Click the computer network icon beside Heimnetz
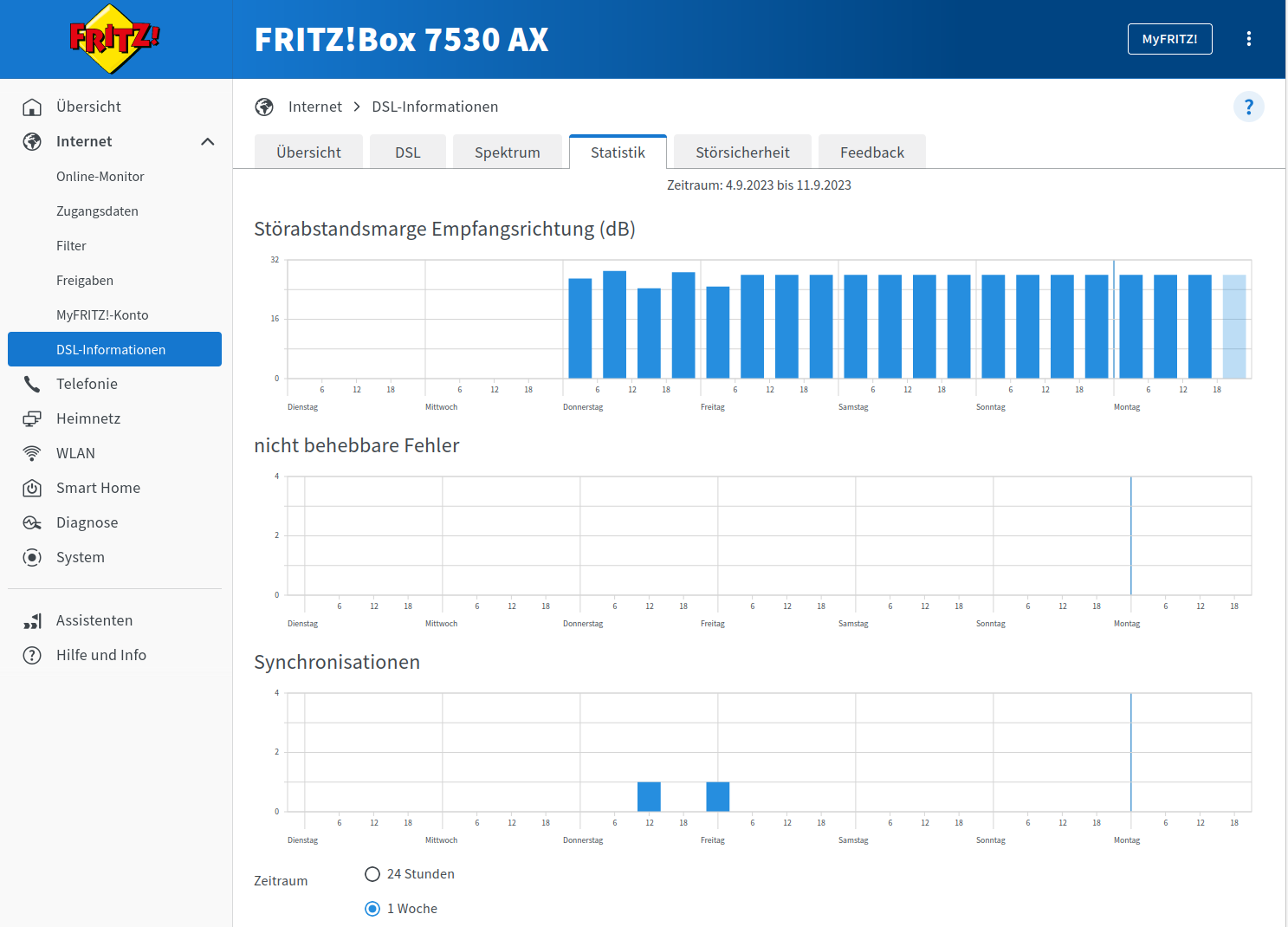 tap(32, 418)
